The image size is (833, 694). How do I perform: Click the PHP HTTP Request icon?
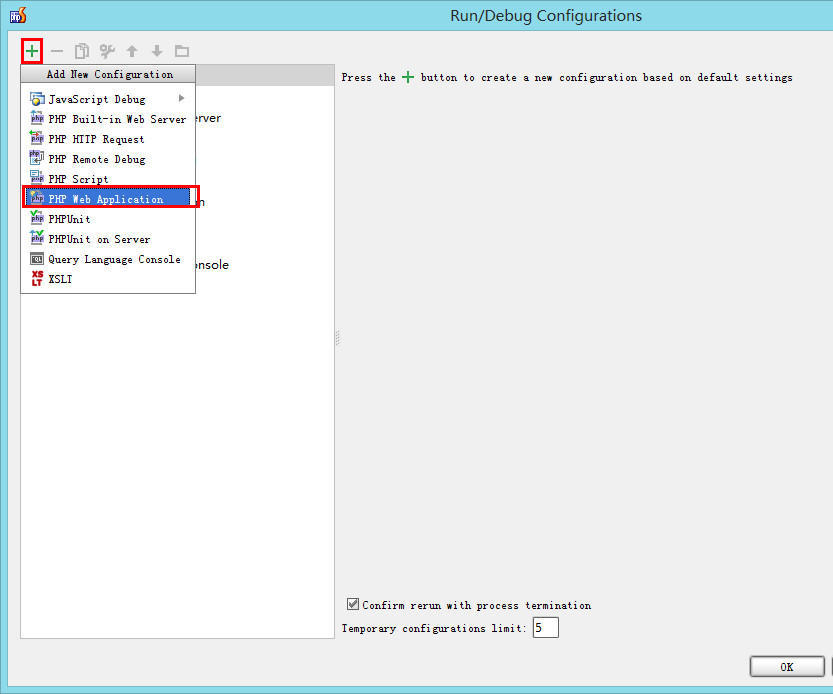pyautogui.click(x=37, y=139)
